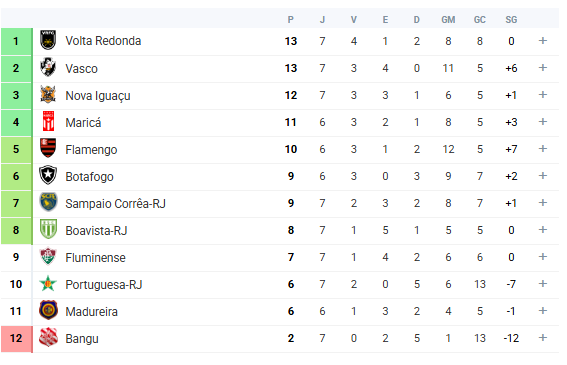This screenshot has width=567, height=365.
Task: Click the Madureira club crest
Action: pos(48,311)
